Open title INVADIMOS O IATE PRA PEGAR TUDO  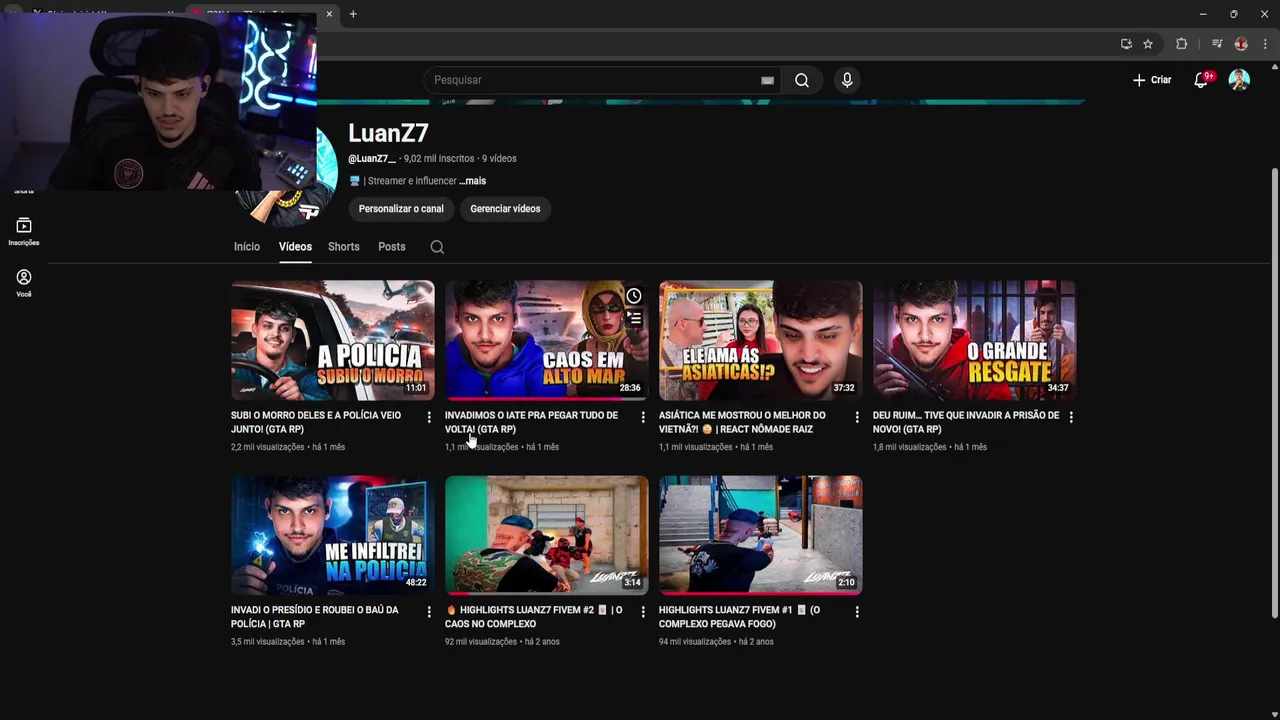coord(531,422)
